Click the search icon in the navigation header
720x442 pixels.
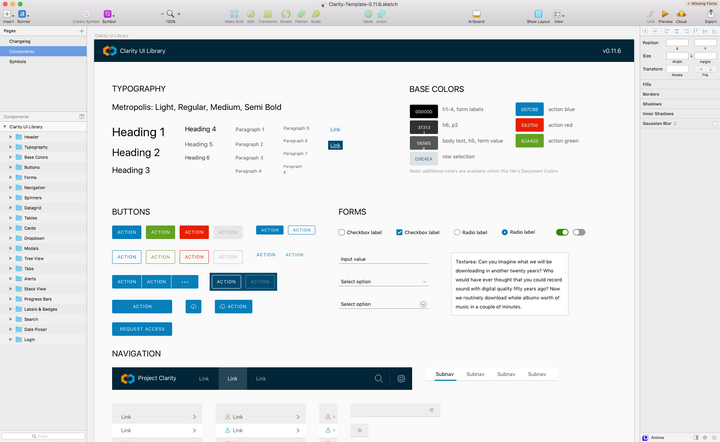(x=378, y=379)
